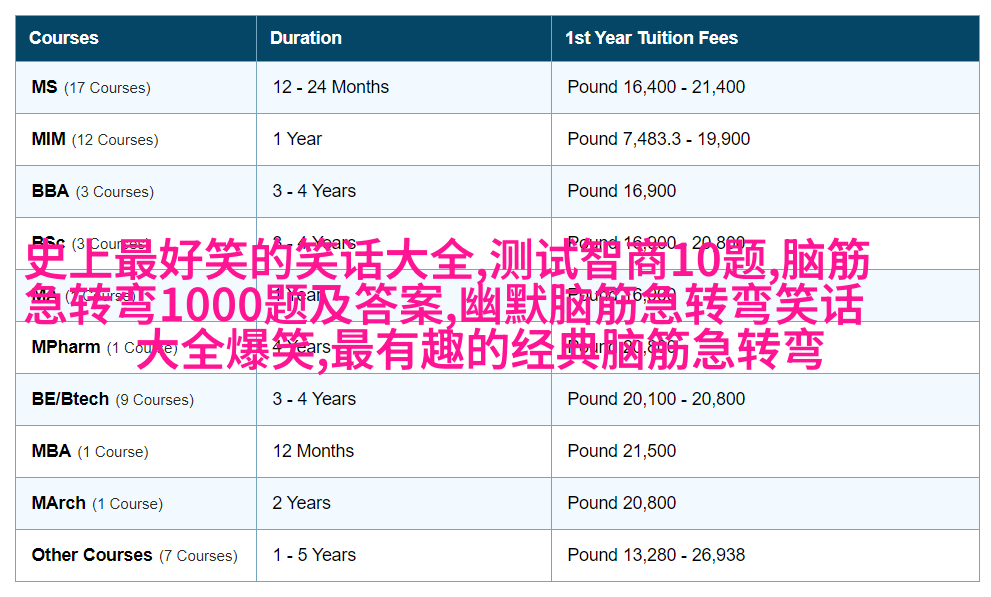Click the MArch 2 Years duration cell
This screenshot has height=597, width=991.
click(x=301, y=503)
